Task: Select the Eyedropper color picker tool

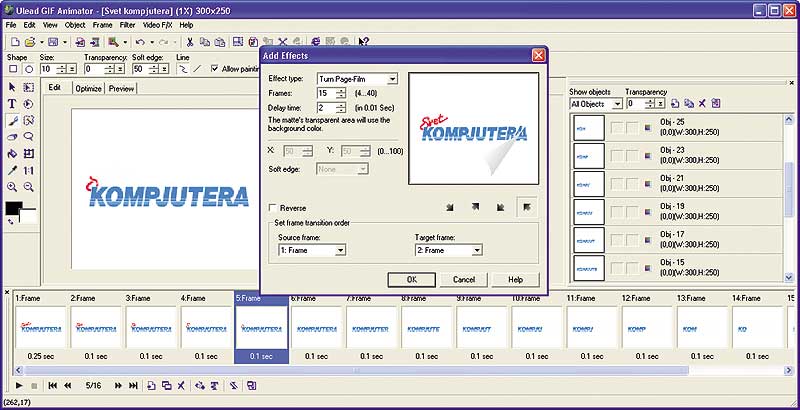Action: pyautogui.click(x=12, y=170)
